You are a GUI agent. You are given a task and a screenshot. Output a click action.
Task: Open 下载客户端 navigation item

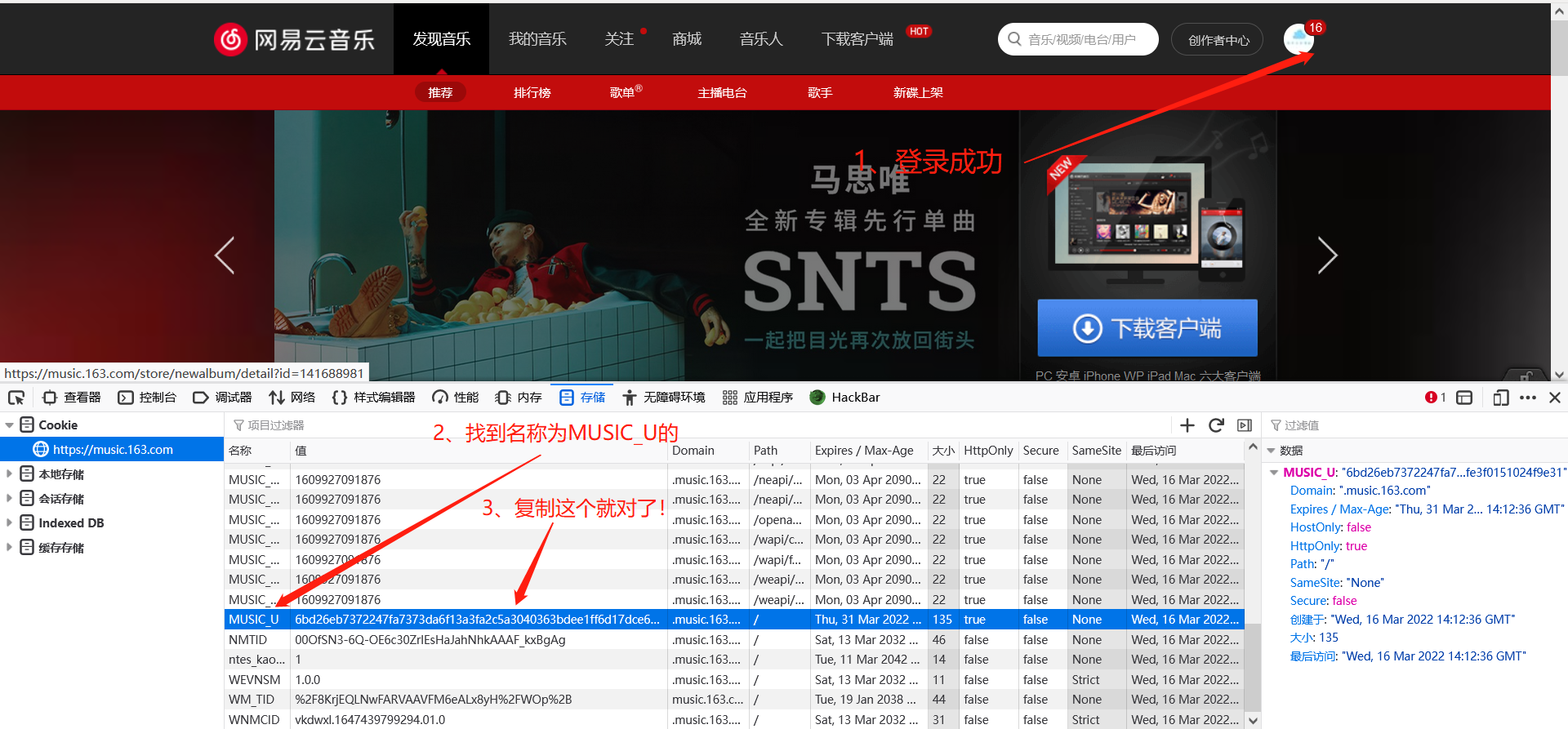tap(857, 38)
